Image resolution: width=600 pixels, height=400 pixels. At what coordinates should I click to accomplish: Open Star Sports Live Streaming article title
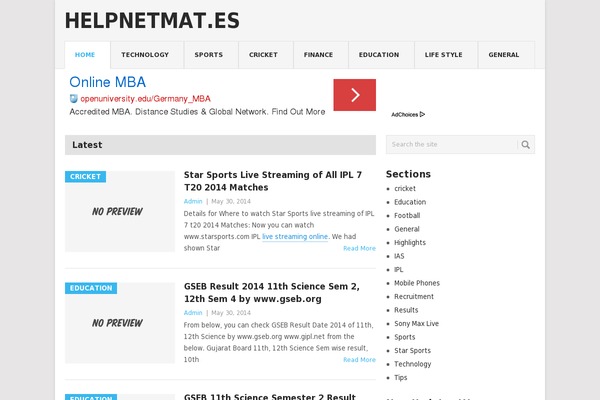coord(273,181)
